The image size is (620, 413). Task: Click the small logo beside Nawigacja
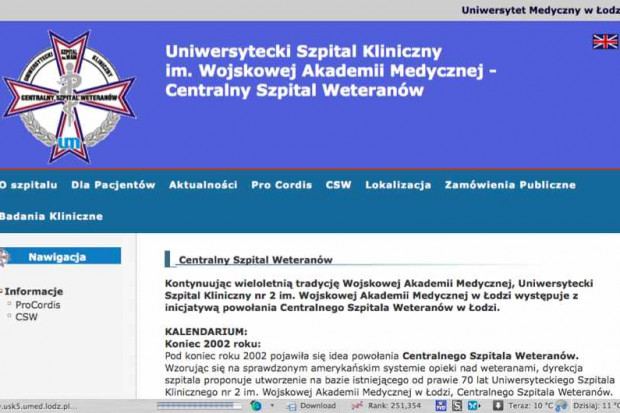click(x=4, y=258)
